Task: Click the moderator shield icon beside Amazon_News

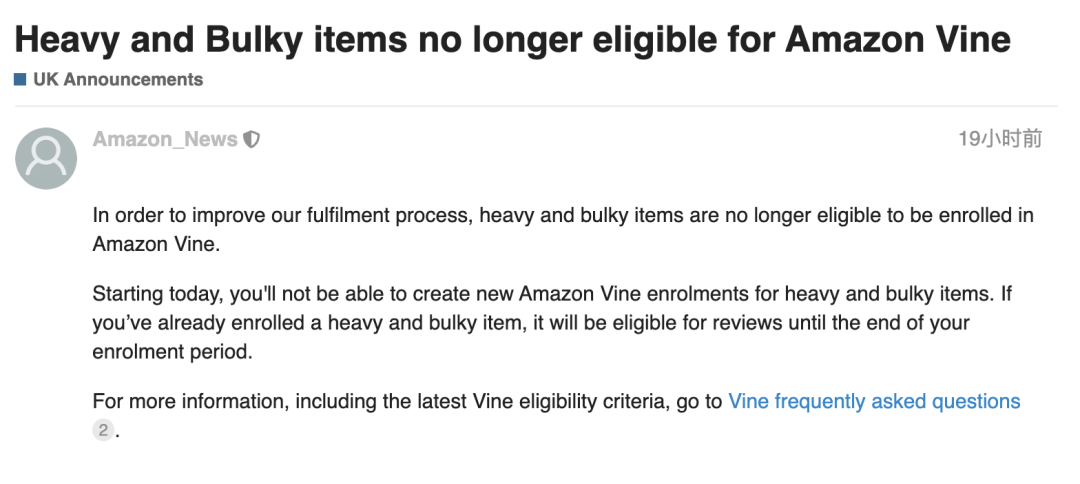Action: pyautogui.click(x=252, y=140)
